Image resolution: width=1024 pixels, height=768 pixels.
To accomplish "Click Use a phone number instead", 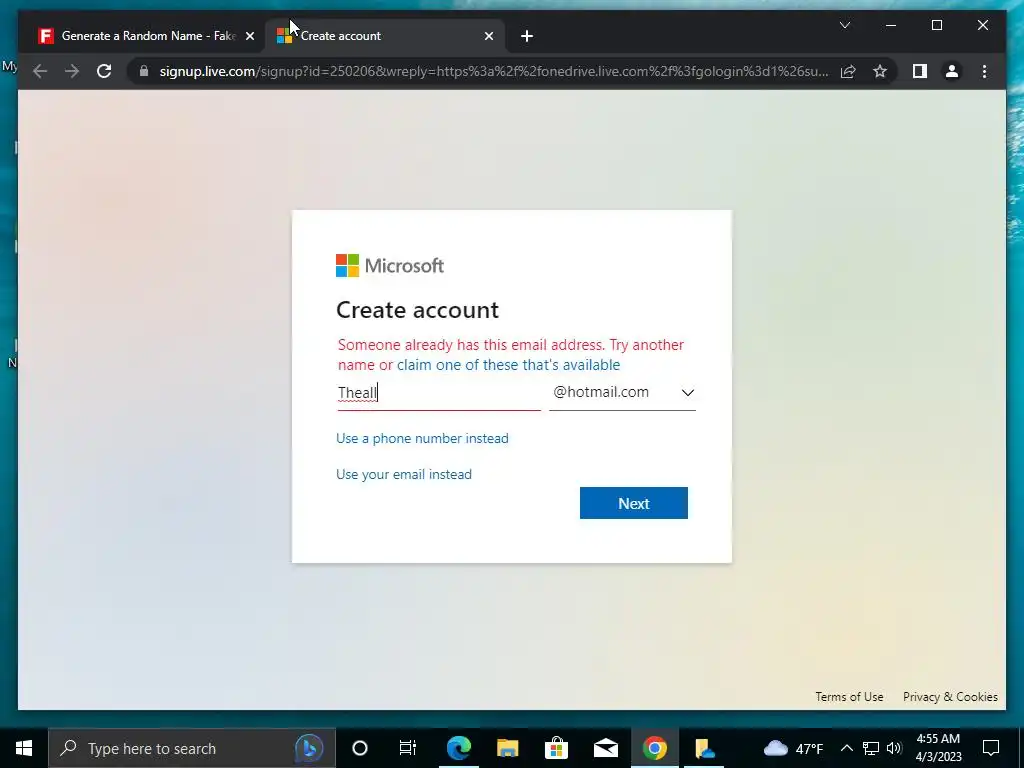I will click(422, 438).
